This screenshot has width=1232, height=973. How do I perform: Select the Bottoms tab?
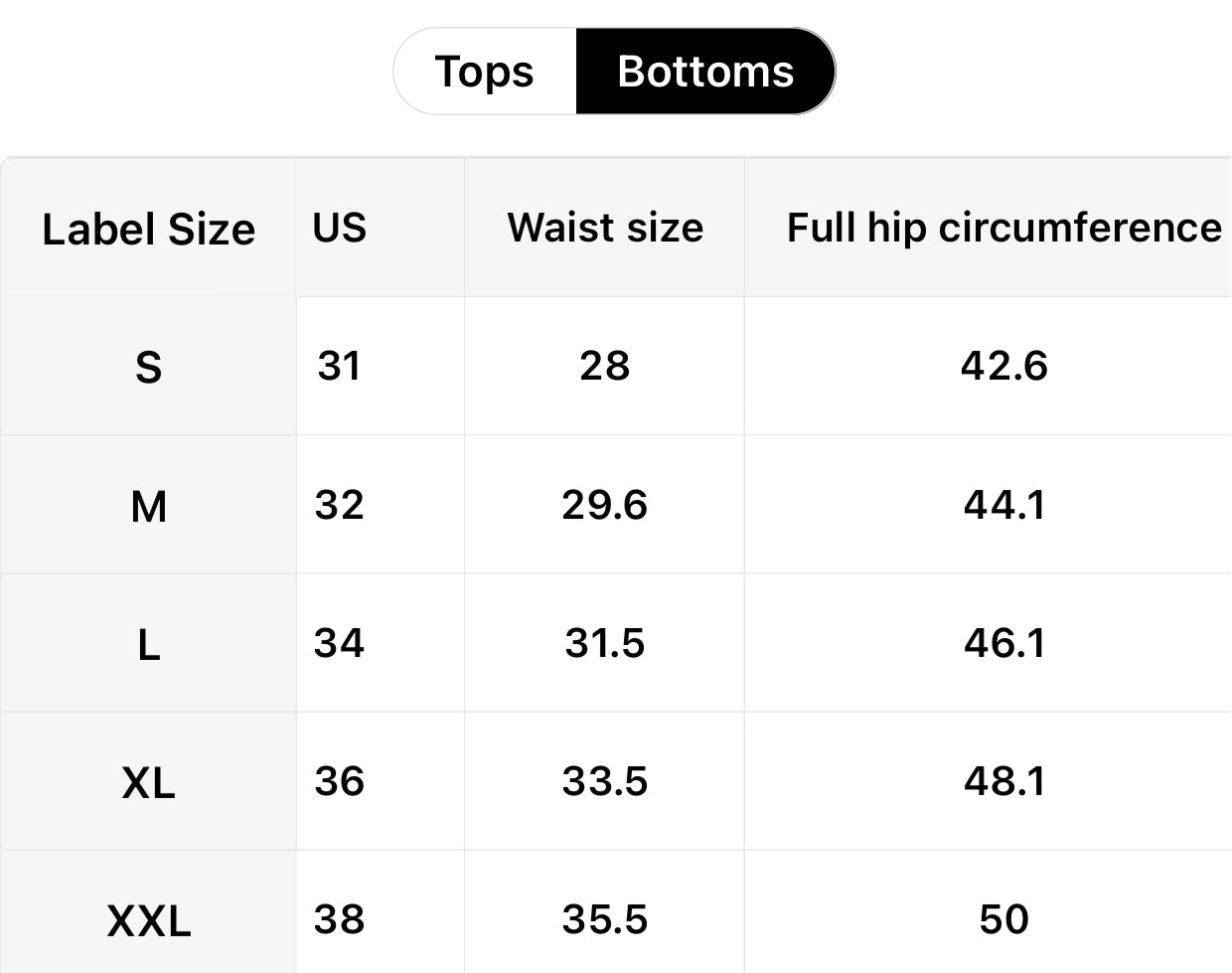704,72
